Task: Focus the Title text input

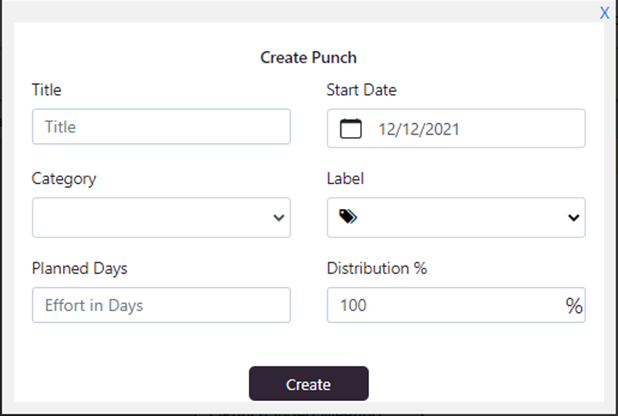Action: (x=161, y=127)
